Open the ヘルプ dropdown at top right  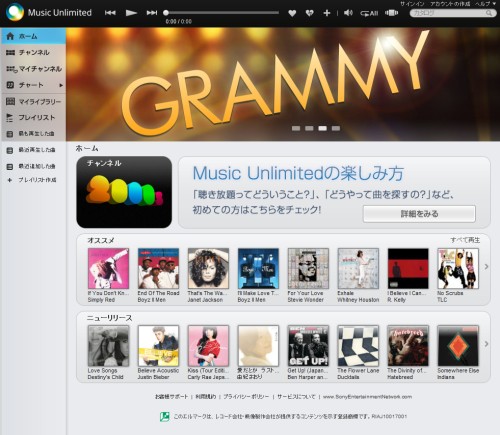[485, 4]
